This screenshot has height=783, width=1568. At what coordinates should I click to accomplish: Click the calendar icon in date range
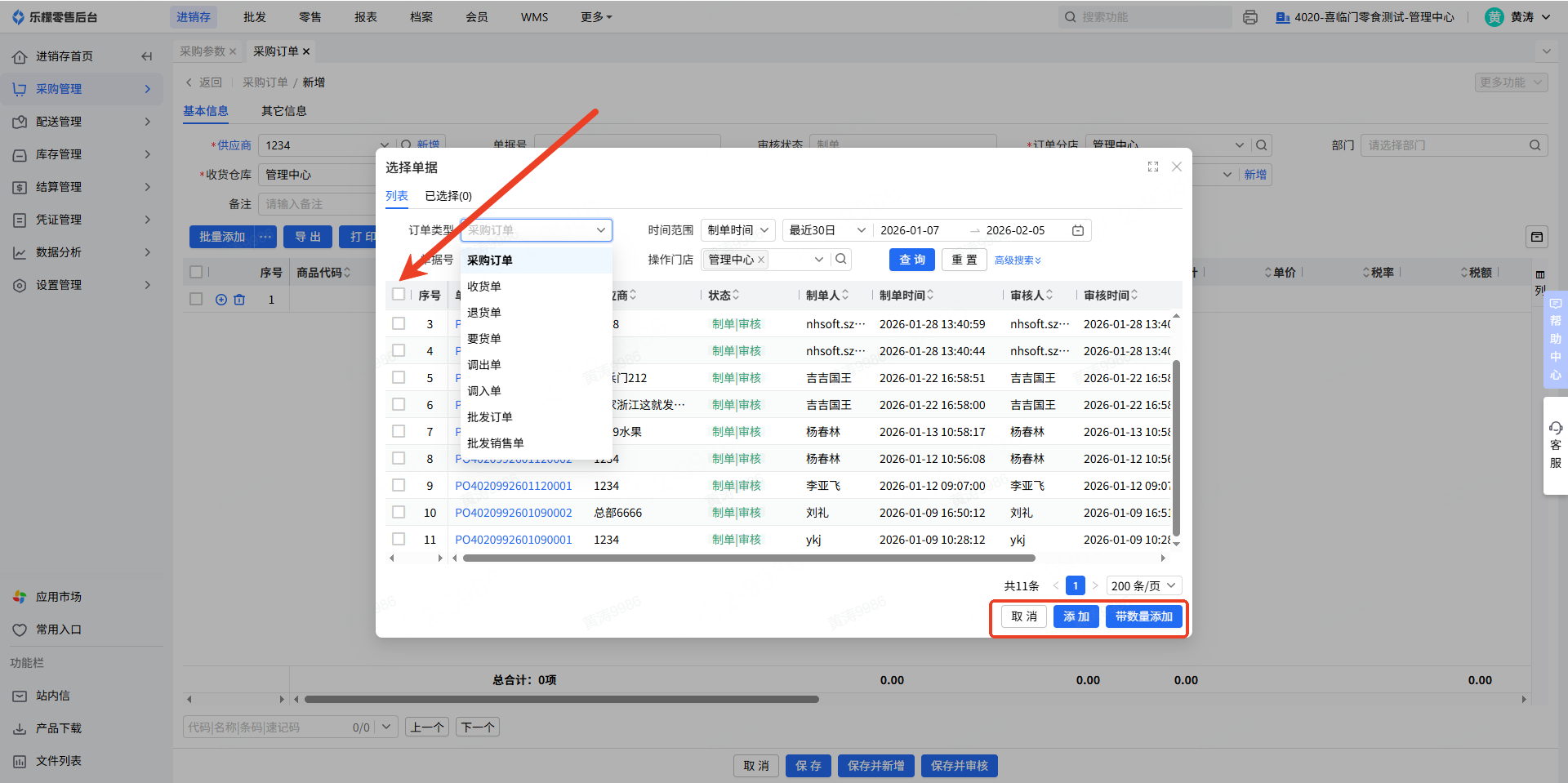coord(1078,230)
